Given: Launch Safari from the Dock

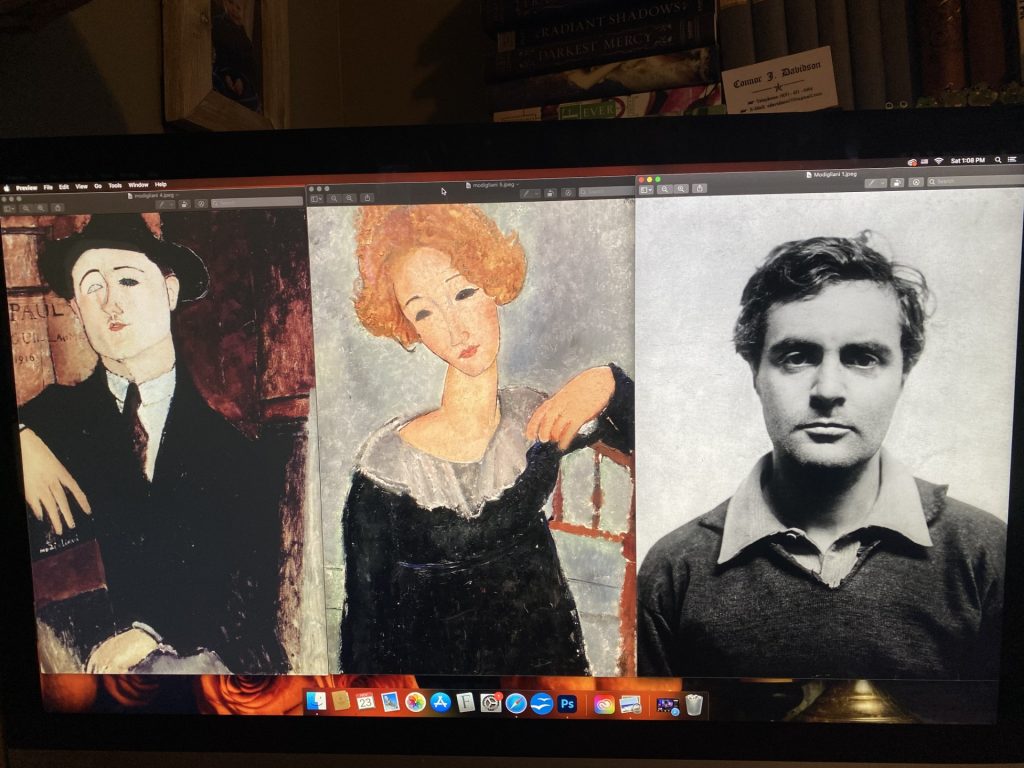Looking at the screenshot, I should (516, 703).
